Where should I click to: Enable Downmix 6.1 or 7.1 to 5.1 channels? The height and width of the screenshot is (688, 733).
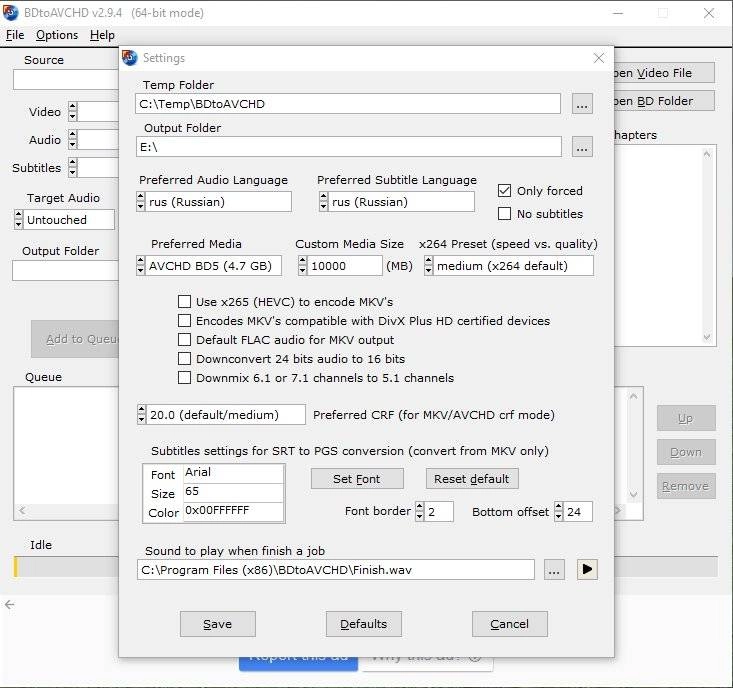(185, 378)
